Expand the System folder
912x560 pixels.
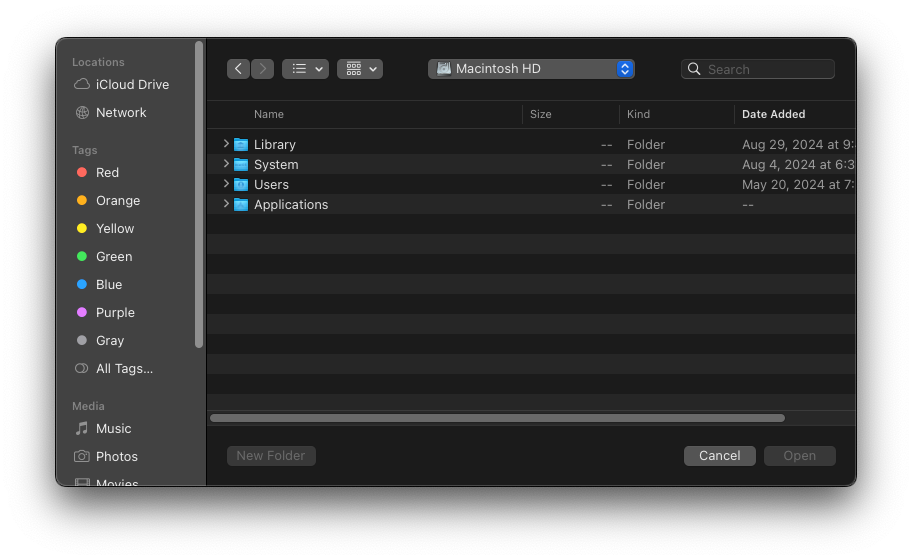(x=226, y=164)
